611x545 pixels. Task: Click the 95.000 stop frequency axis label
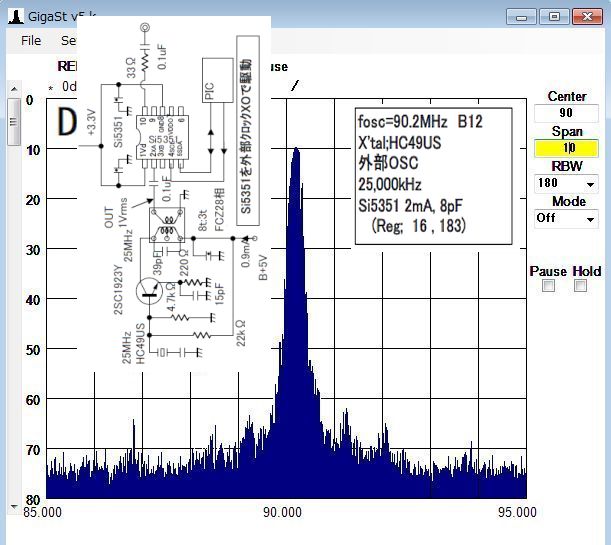517,512
